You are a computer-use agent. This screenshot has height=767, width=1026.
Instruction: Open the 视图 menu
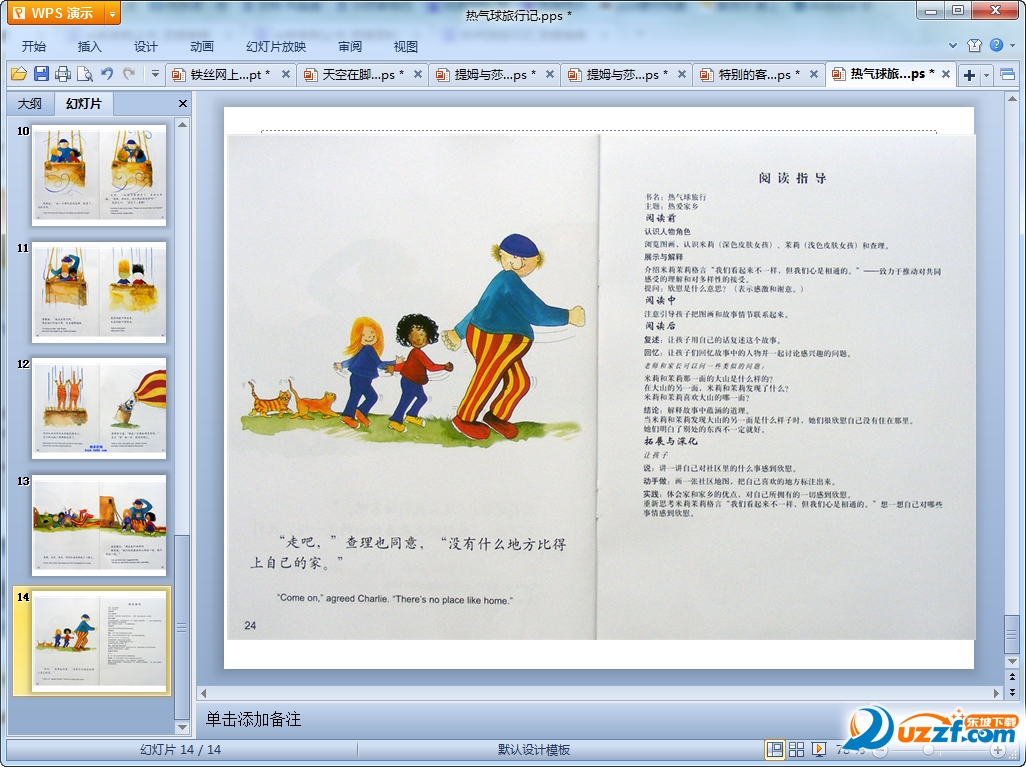(406, 46)
